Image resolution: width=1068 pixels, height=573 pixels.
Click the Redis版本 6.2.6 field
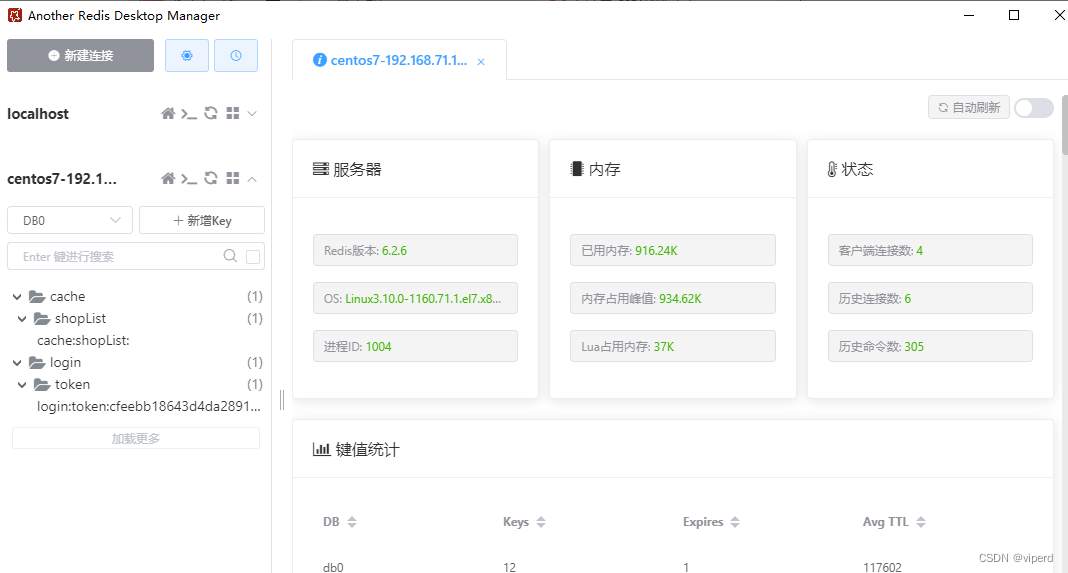point(415,250)
